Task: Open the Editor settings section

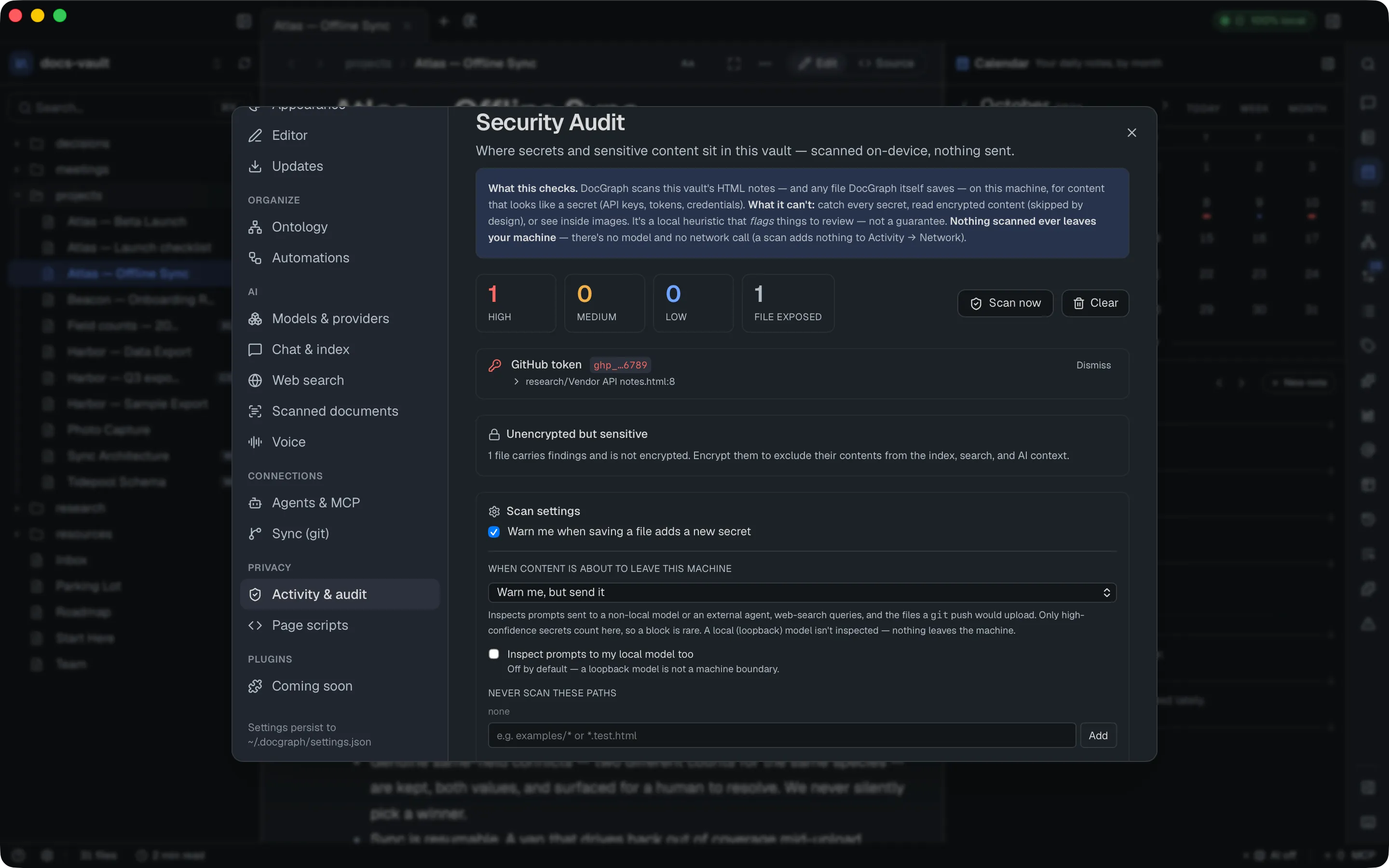Action: [x=340, y=136]
